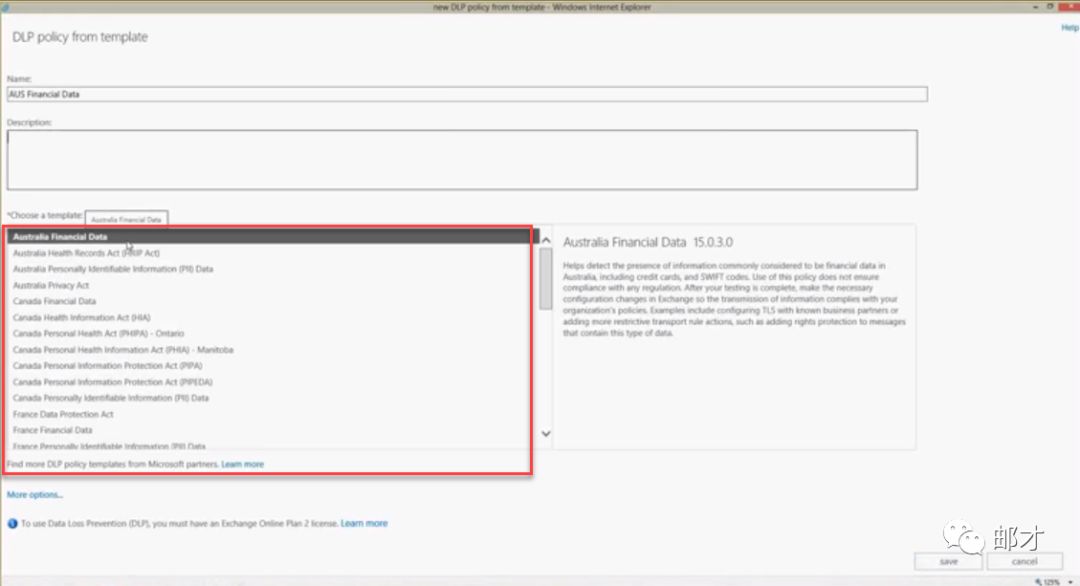Open Learn more link for Microsoft partner templates
This screenshot has width=1080, height=586.
(243, 464)
